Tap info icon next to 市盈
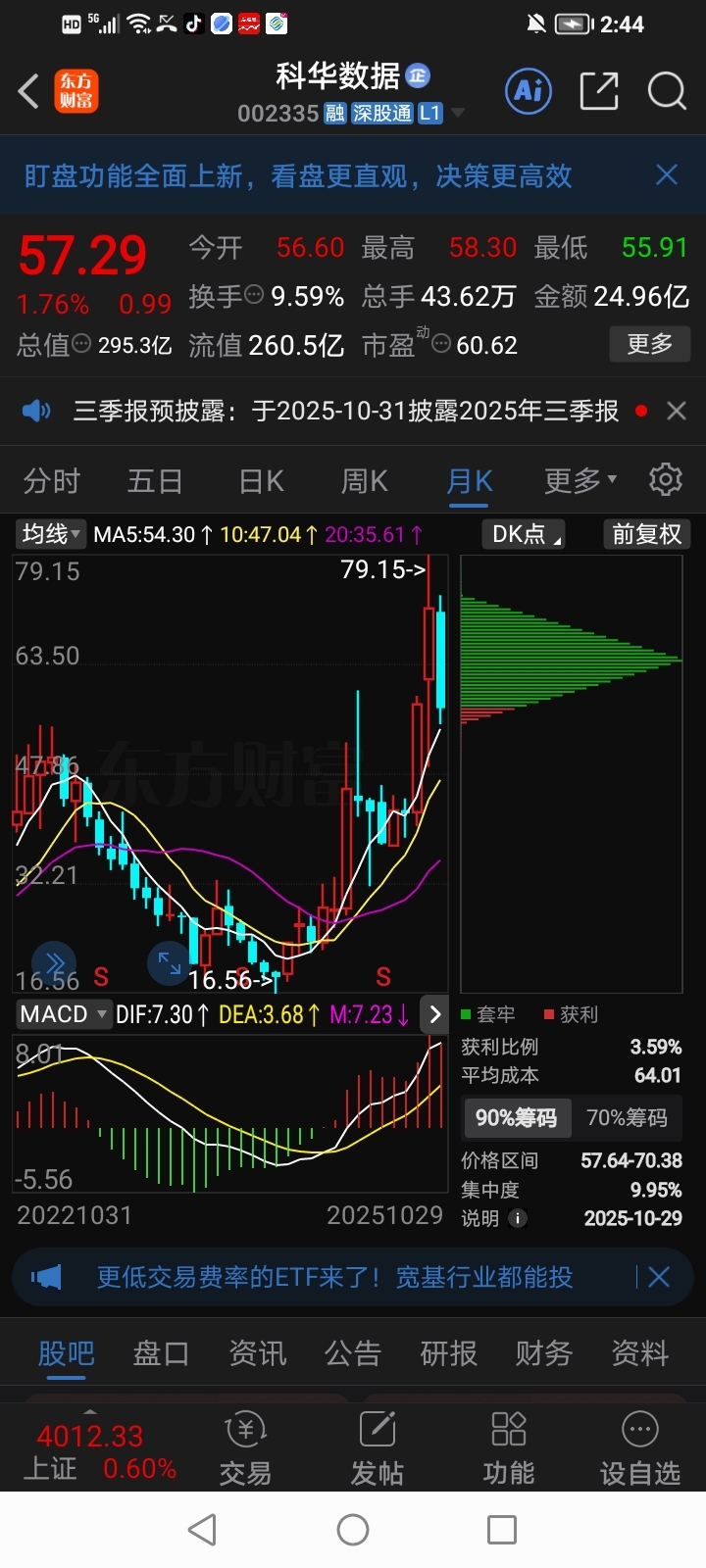Image resolution: width=706 pixels, height=1568 pixels. (x=441, y=344)
